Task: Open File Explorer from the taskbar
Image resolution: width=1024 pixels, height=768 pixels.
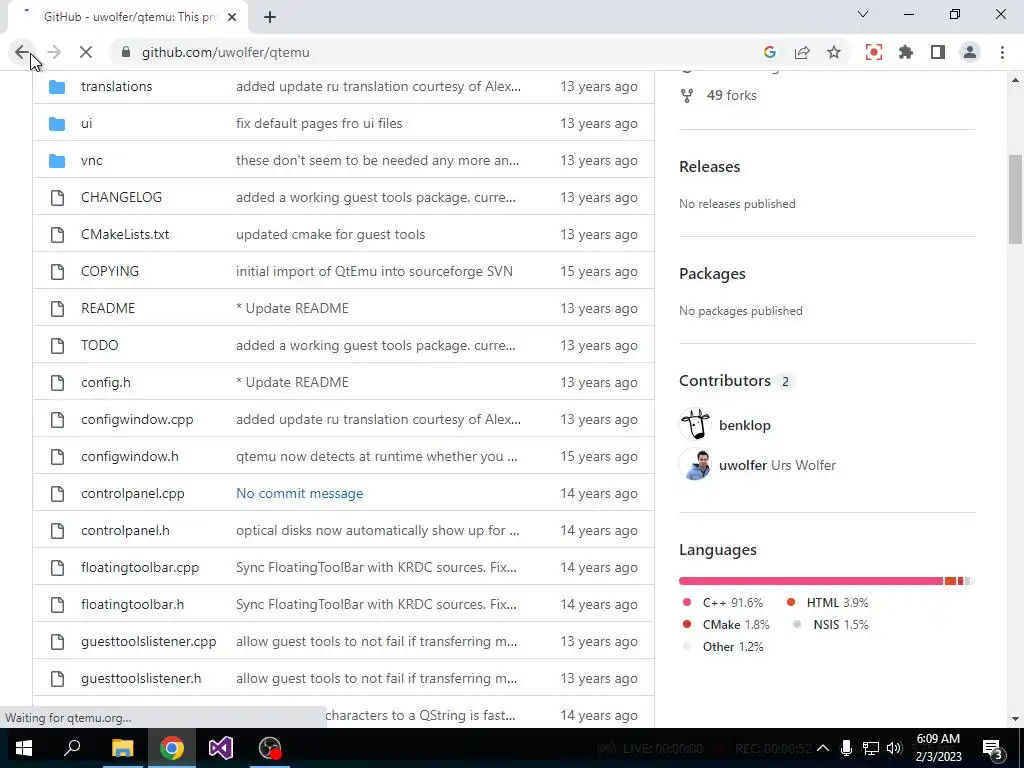Action: click(122, 748)
